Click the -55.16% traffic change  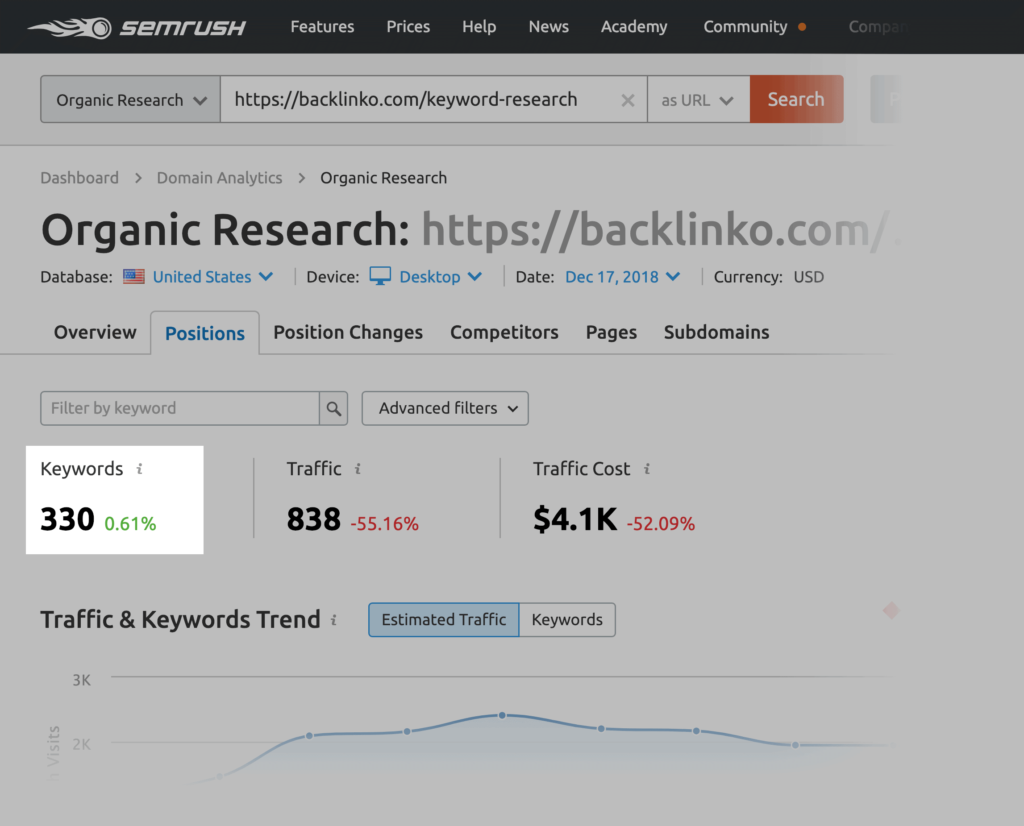coord(384,524)
